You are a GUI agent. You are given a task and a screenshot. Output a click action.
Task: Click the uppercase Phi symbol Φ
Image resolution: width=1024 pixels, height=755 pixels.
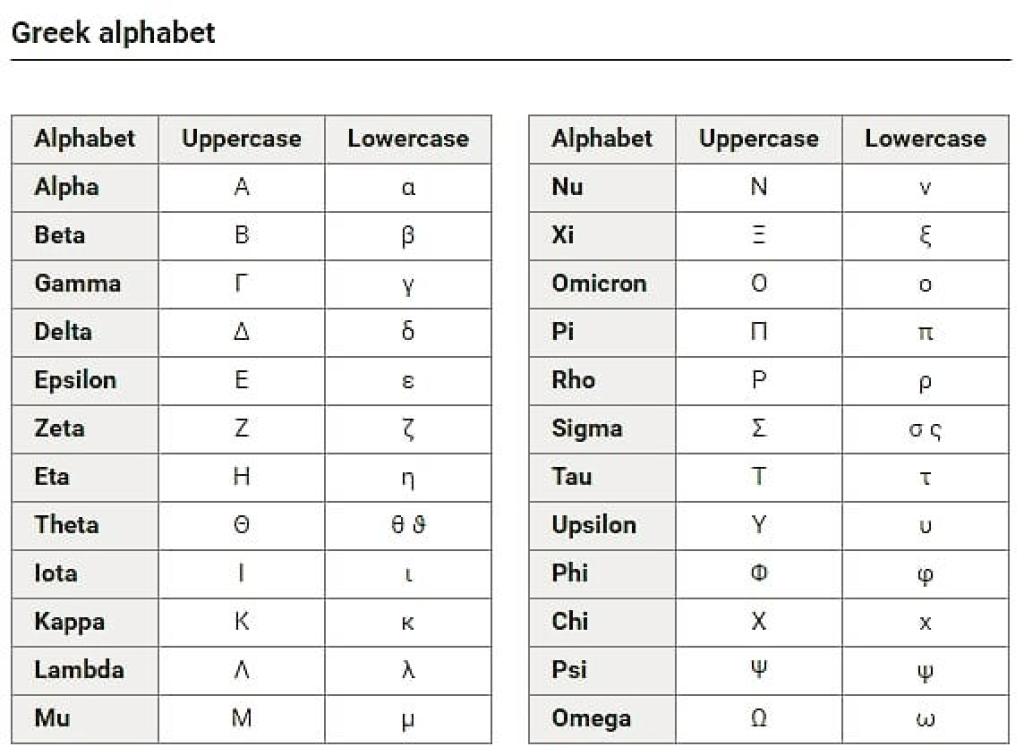[x=758, y=573]
